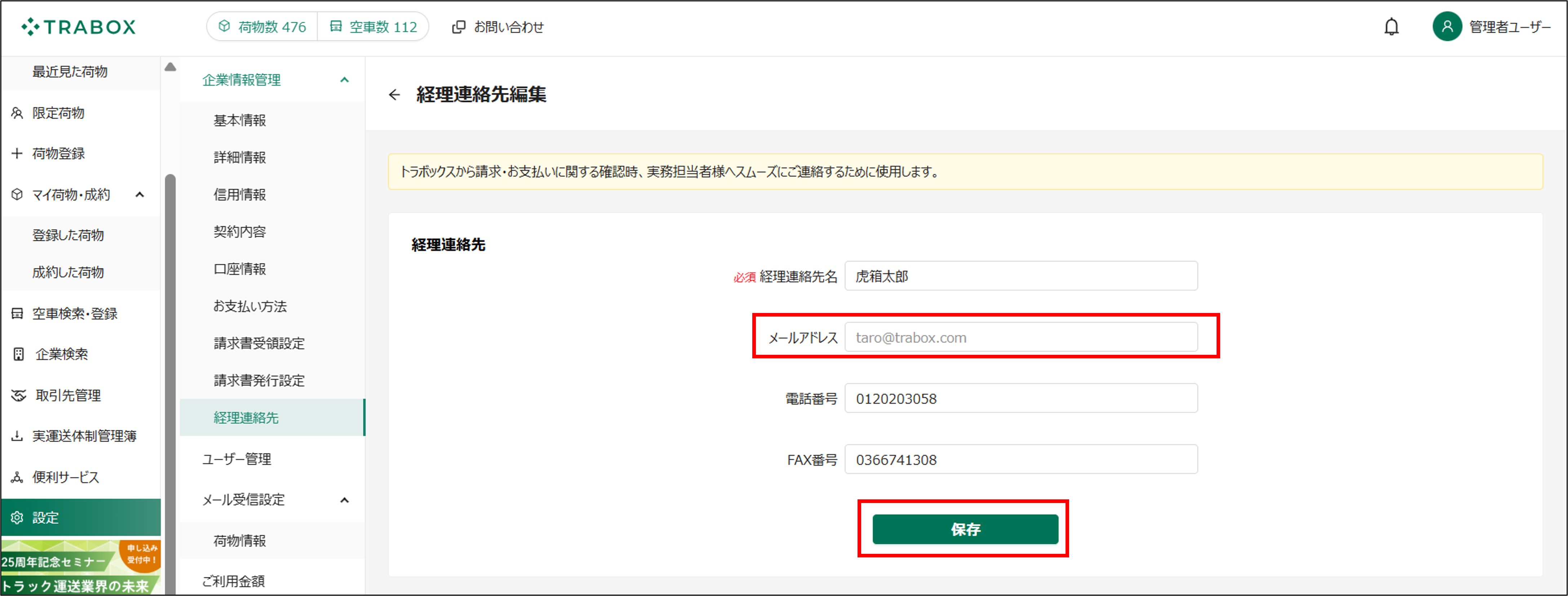Open the お問い合わせ link
Image resolution: width=1568 pixels, height=596 pixels.
click(497, 27)
